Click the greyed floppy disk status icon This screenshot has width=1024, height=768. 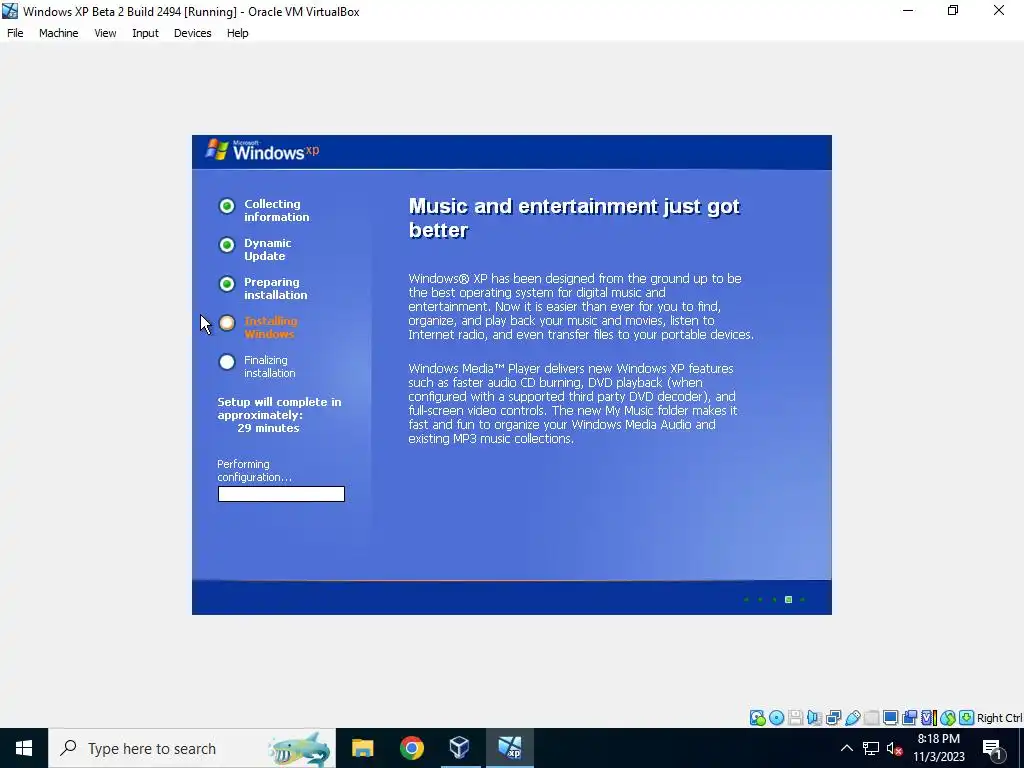pyautogui.click(x=795, y=718)
